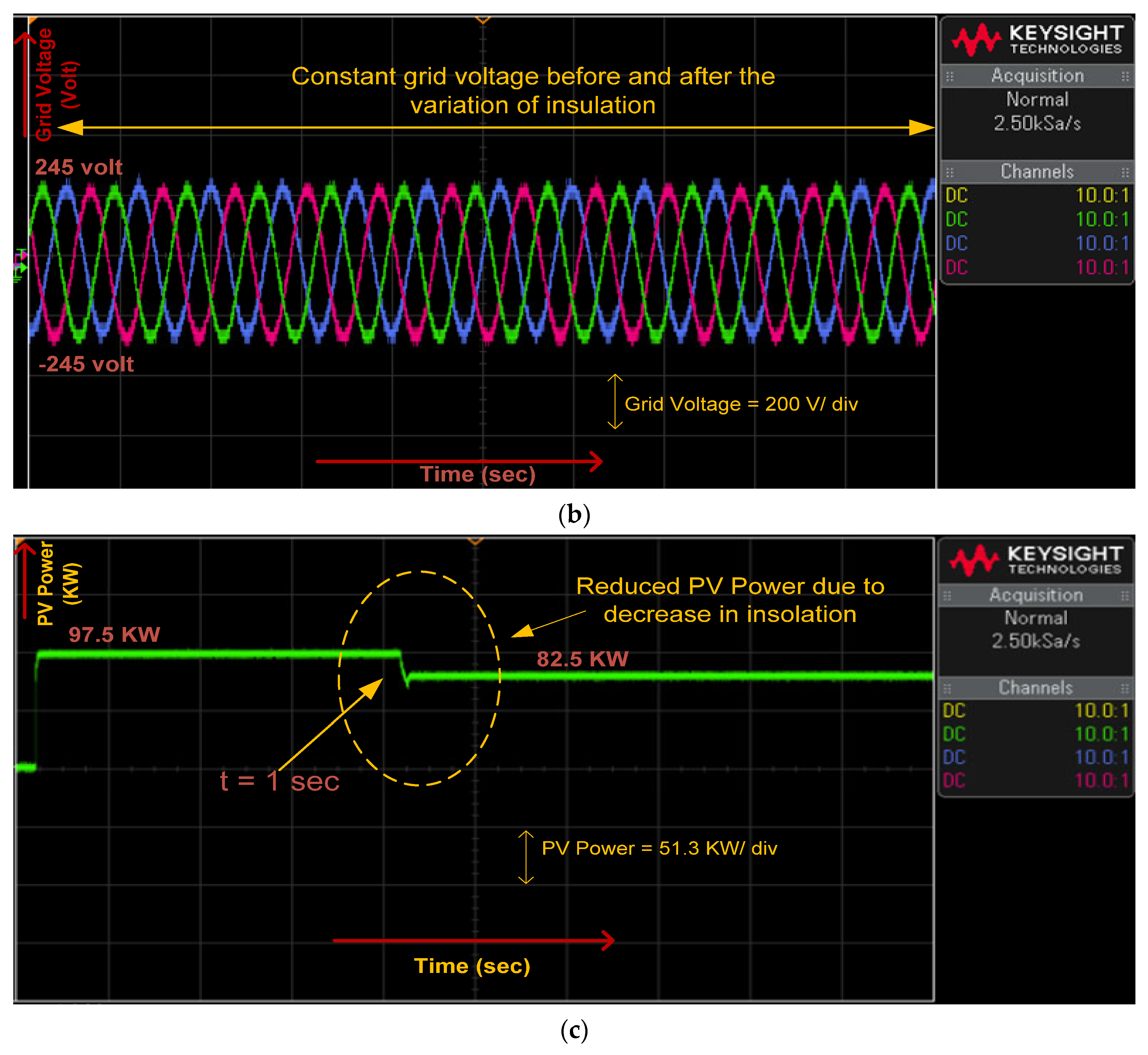The width and height of the screenshot is (1148, 1055).
Task: Click channel ground markers left of voltage plot
Action: pyautogui.click(x=20, y=265)
